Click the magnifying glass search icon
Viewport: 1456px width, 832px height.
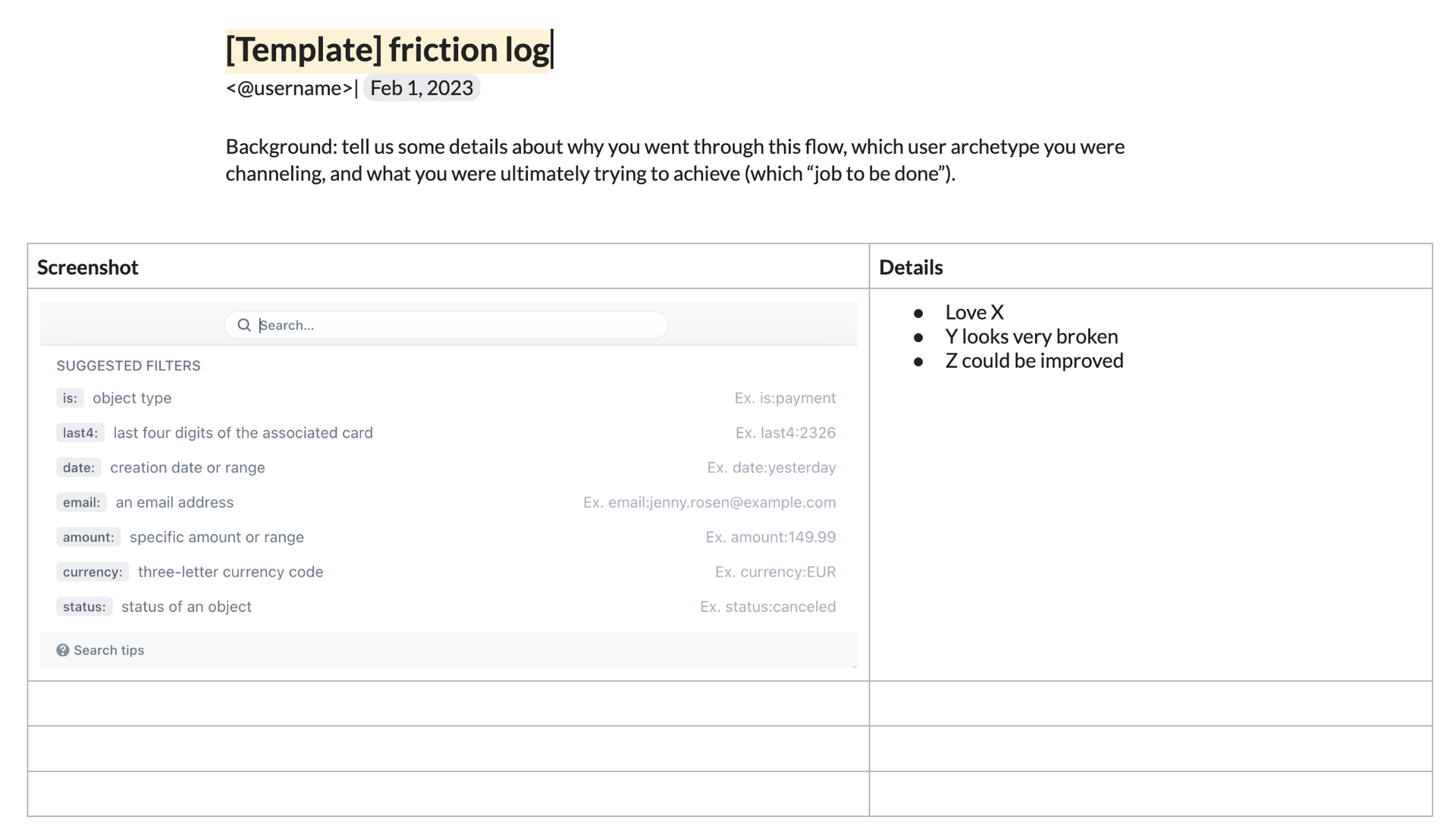tap(243, 325)
